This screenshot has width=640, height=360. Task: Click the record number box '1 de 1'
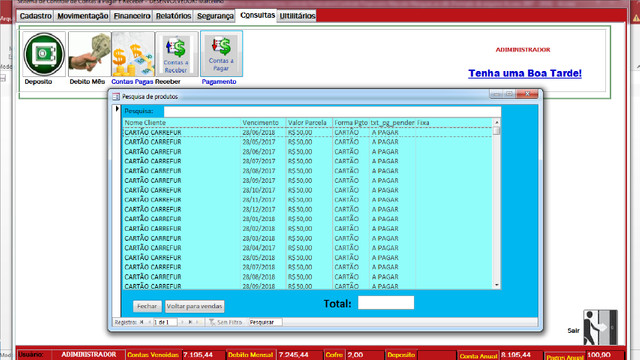pyautogui.click(x=165, y=322)
